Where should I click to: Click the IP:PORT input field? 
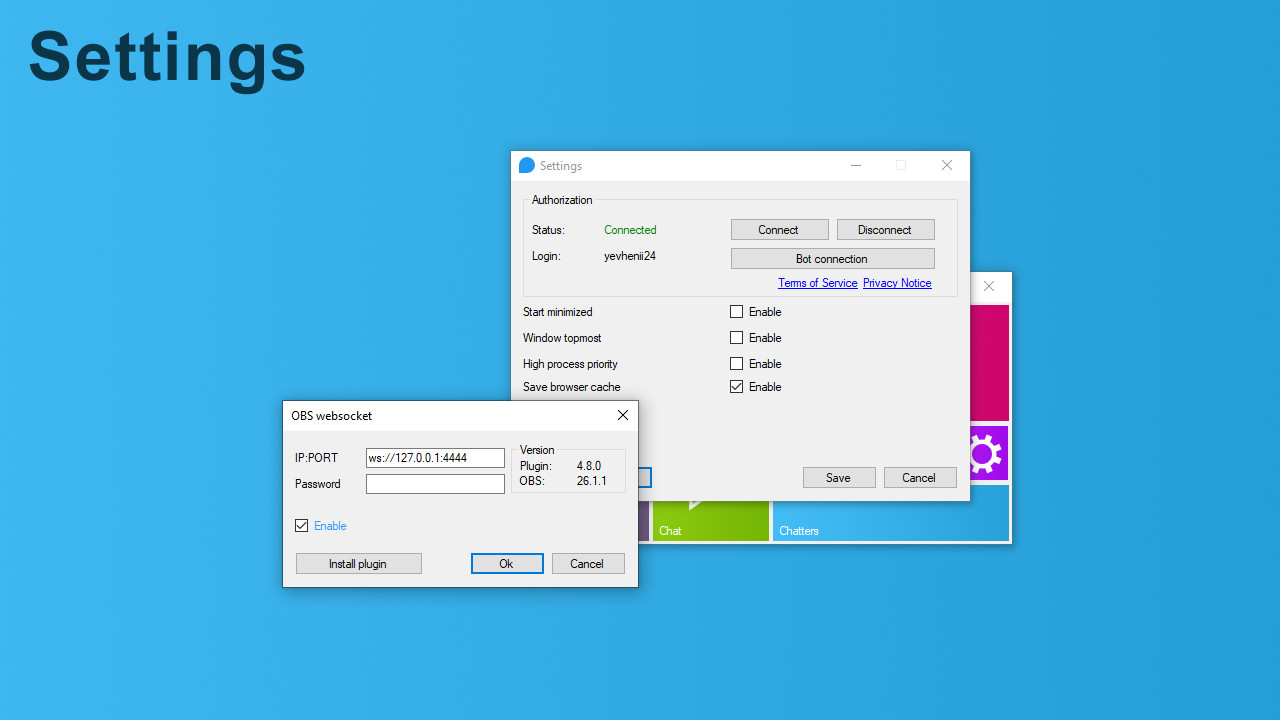(x=435, y=457)
